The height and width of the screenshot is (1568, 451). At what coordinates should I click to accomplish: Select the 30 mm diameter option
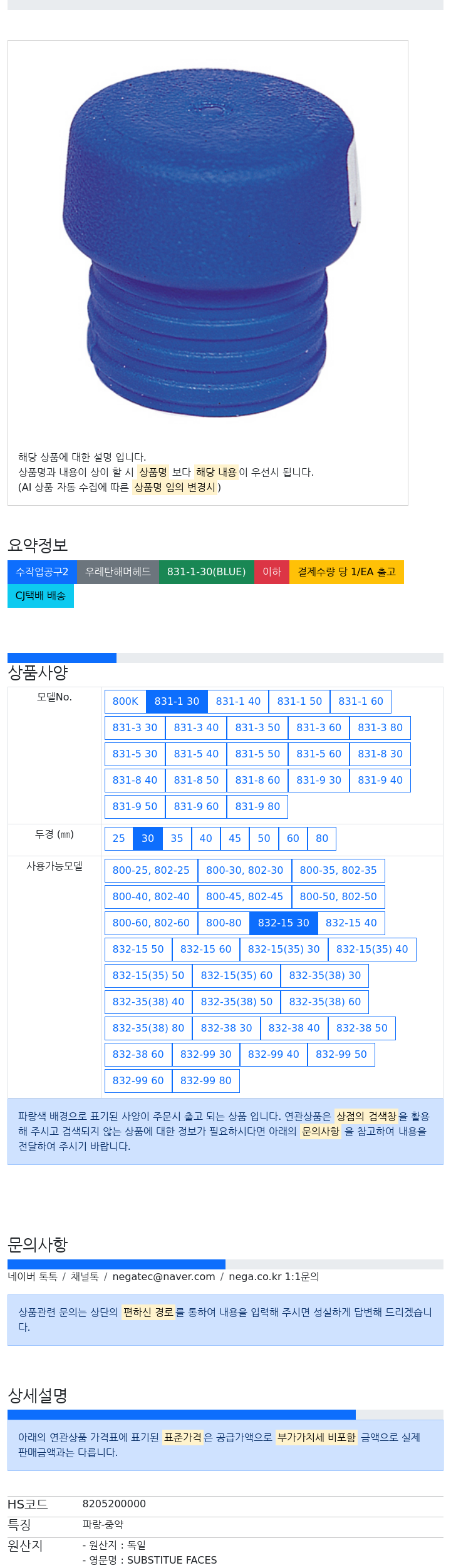coord(148,839)
